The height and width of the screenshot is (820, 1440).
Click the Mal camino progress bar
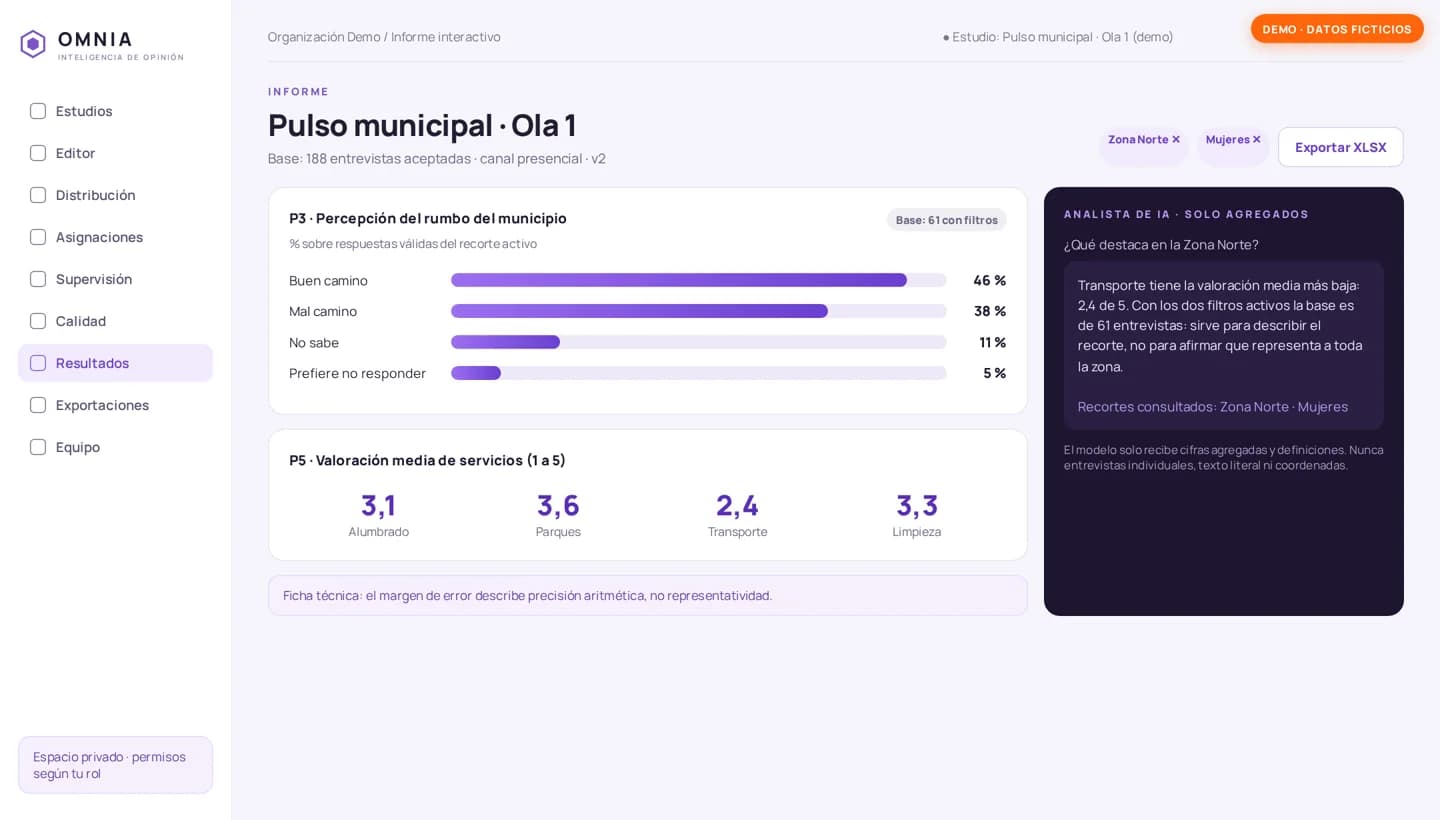pyautogui.click(x=698, y=311)
